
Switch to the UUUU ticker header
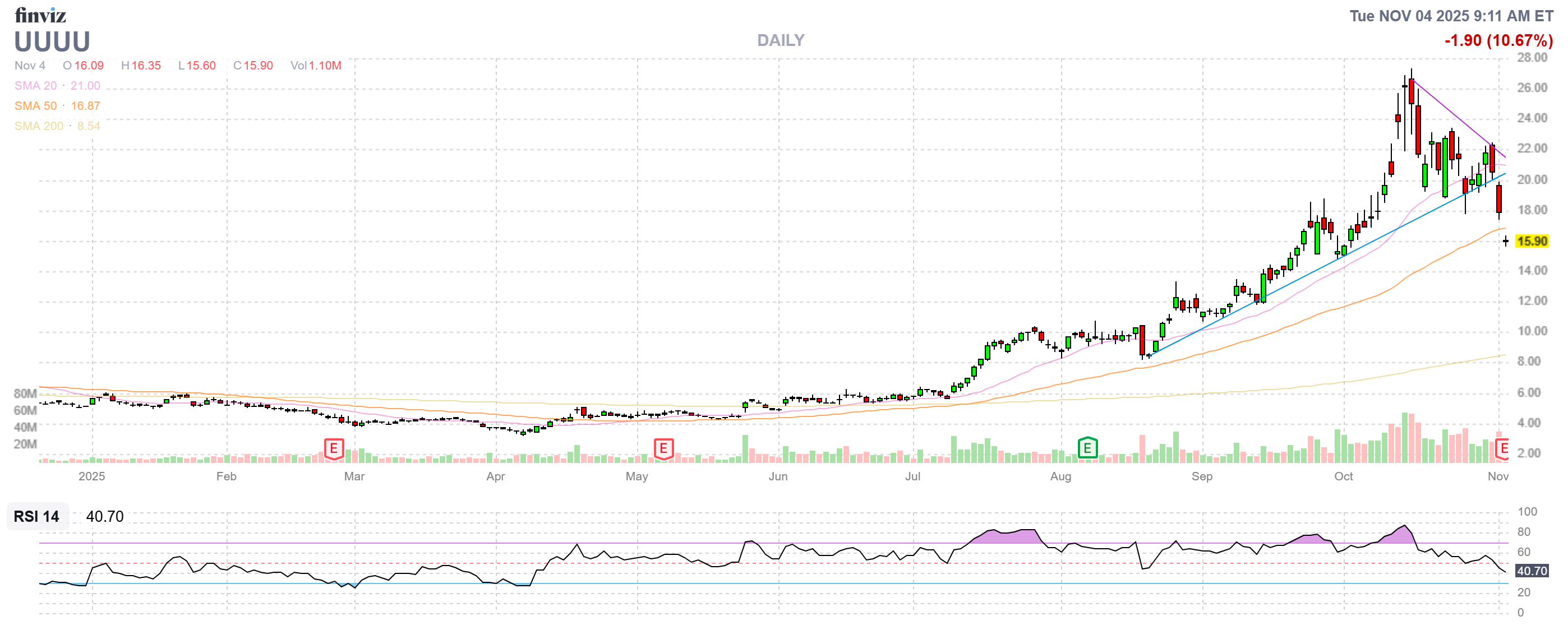[x=52, y=43]
